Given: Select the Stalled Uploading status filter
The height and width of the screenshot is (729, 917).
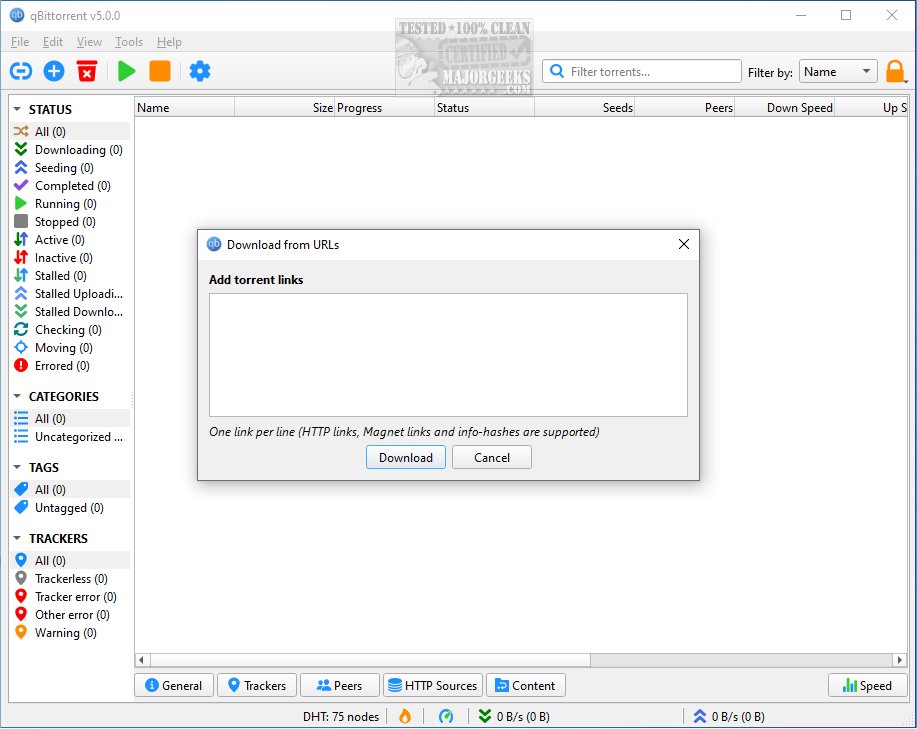Looking at the screenshot, I should click(x=70, y=294).
